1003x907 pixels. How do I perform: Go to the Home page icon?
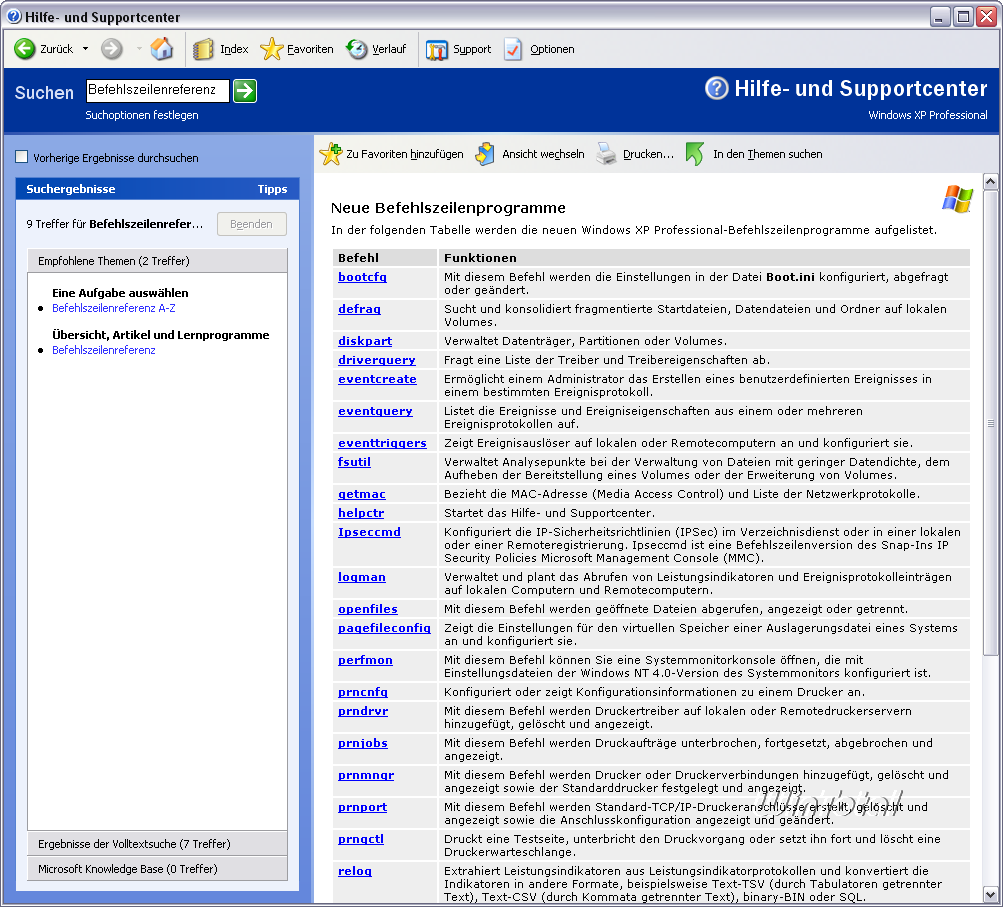click(x=162, y=49)
